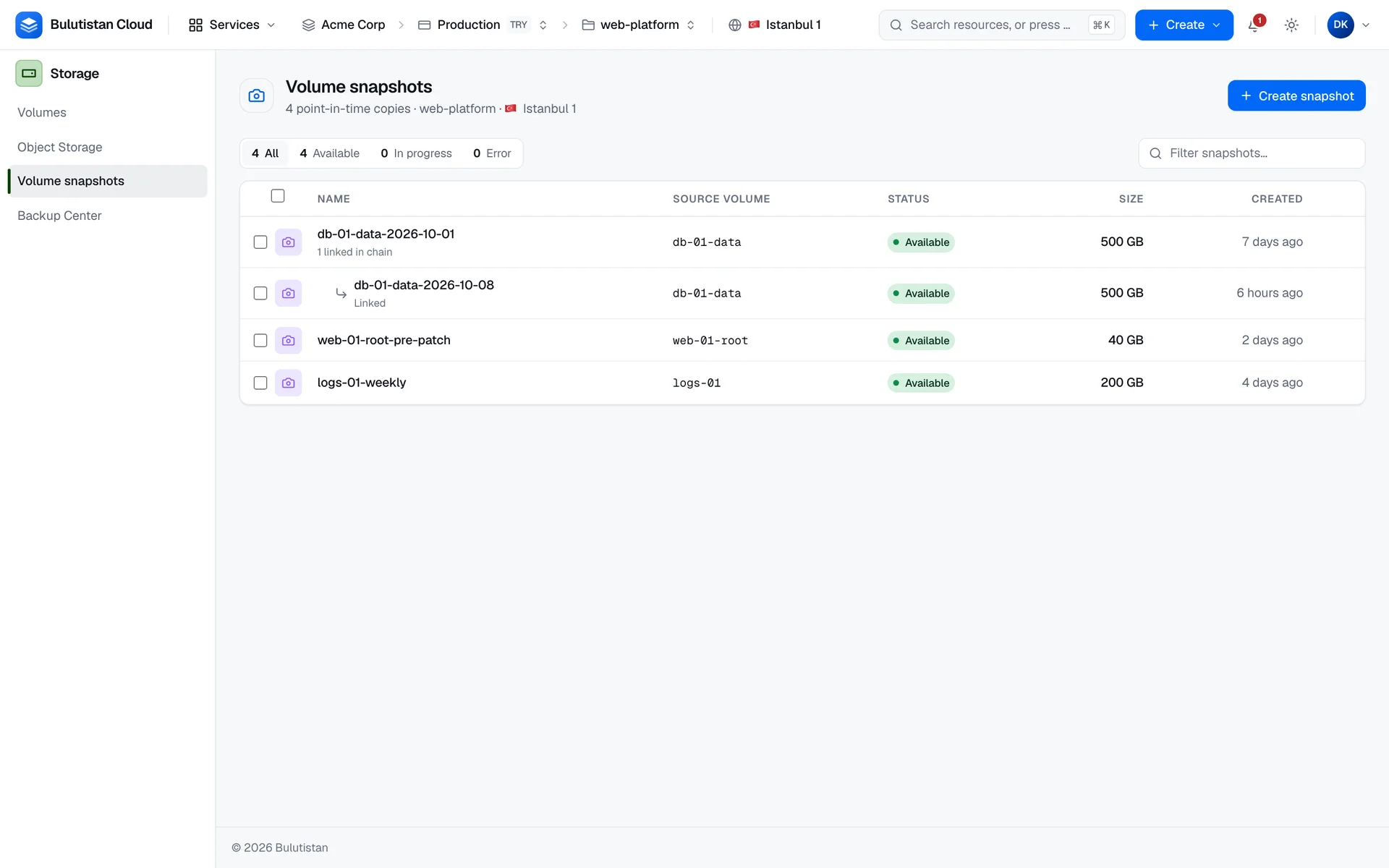Screen dimensions: 1389x868
Task: Click the globe region icon in top bar
Action: click(735, 25)
